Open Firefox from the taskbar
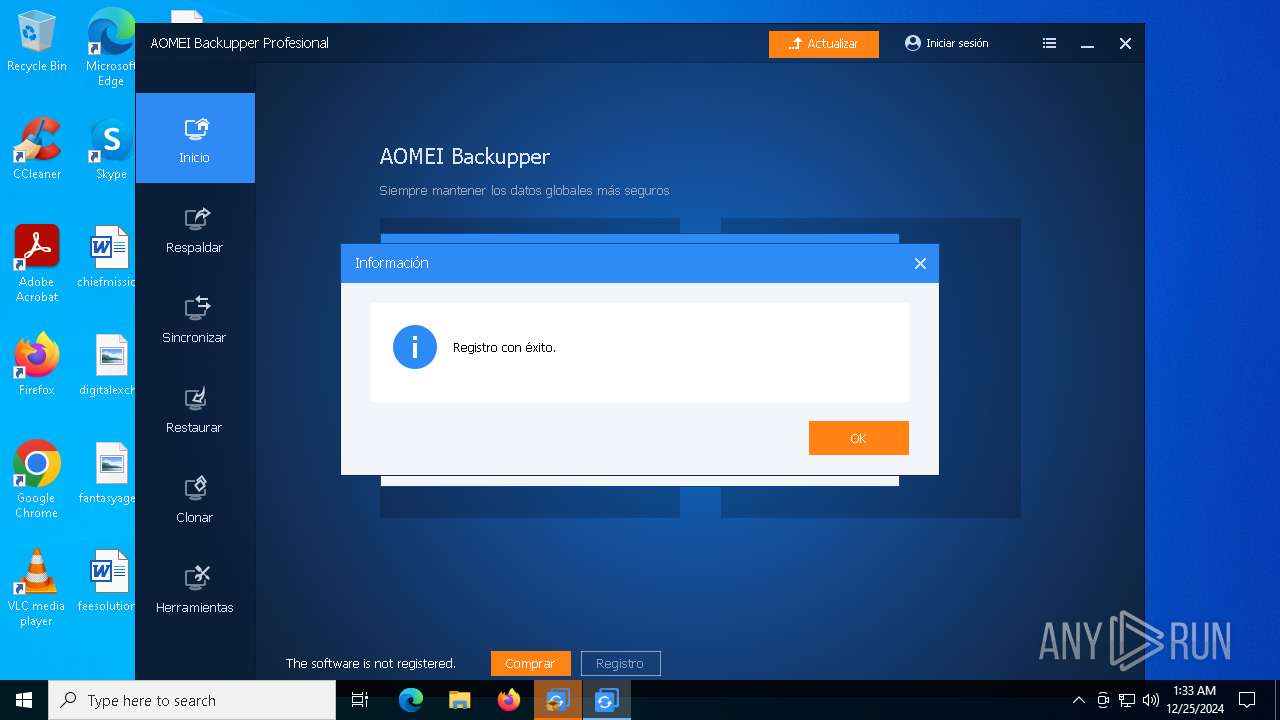 click(509, 700)
